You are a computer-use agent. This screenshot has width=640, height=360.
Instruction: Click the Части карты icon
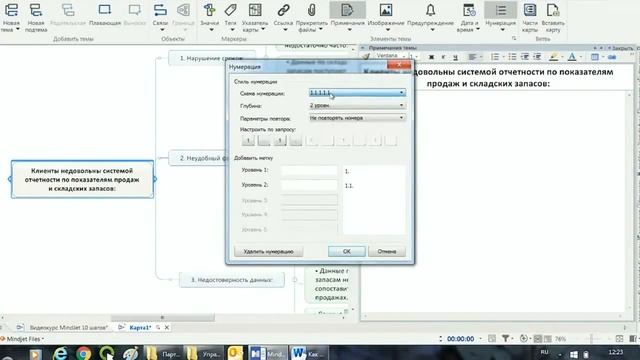tap(530, 10)
